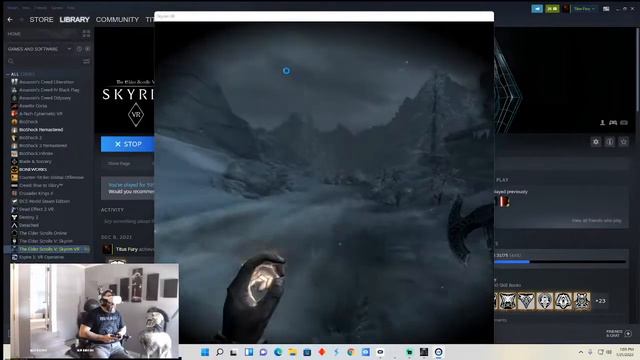Select BONEWORKS in game list
Viewport: 640px width, 360px height.
coord(33,169)
